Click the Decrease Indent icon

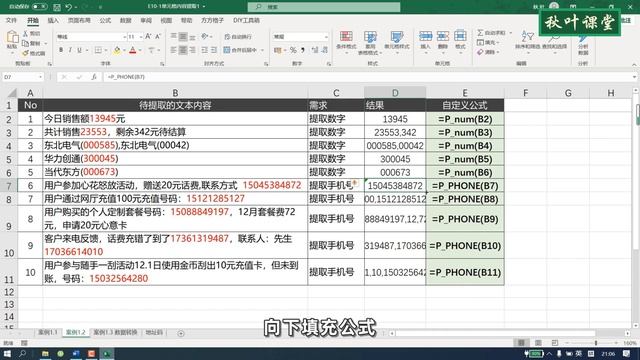pyautogui.click(x=204, y=50)
